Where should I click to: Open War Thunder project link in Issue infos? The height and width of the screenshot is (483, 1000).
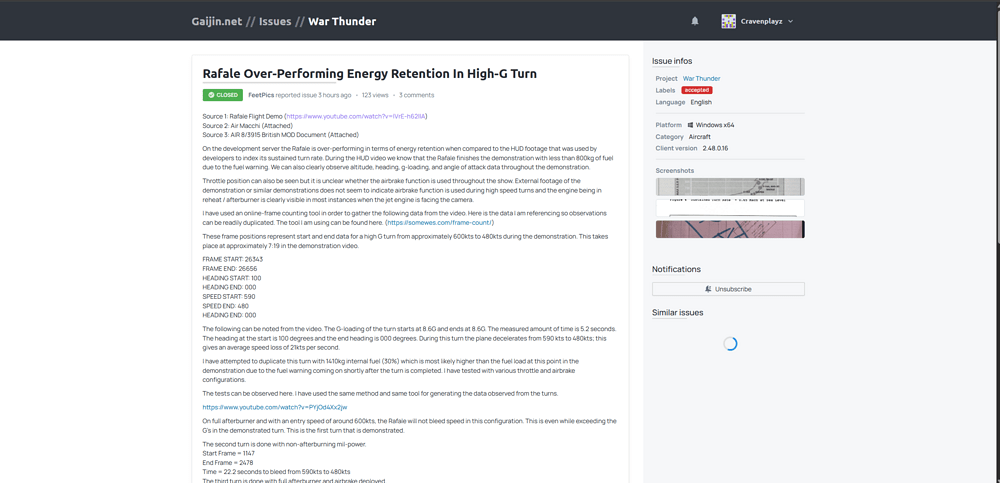[x=702, y=78]
